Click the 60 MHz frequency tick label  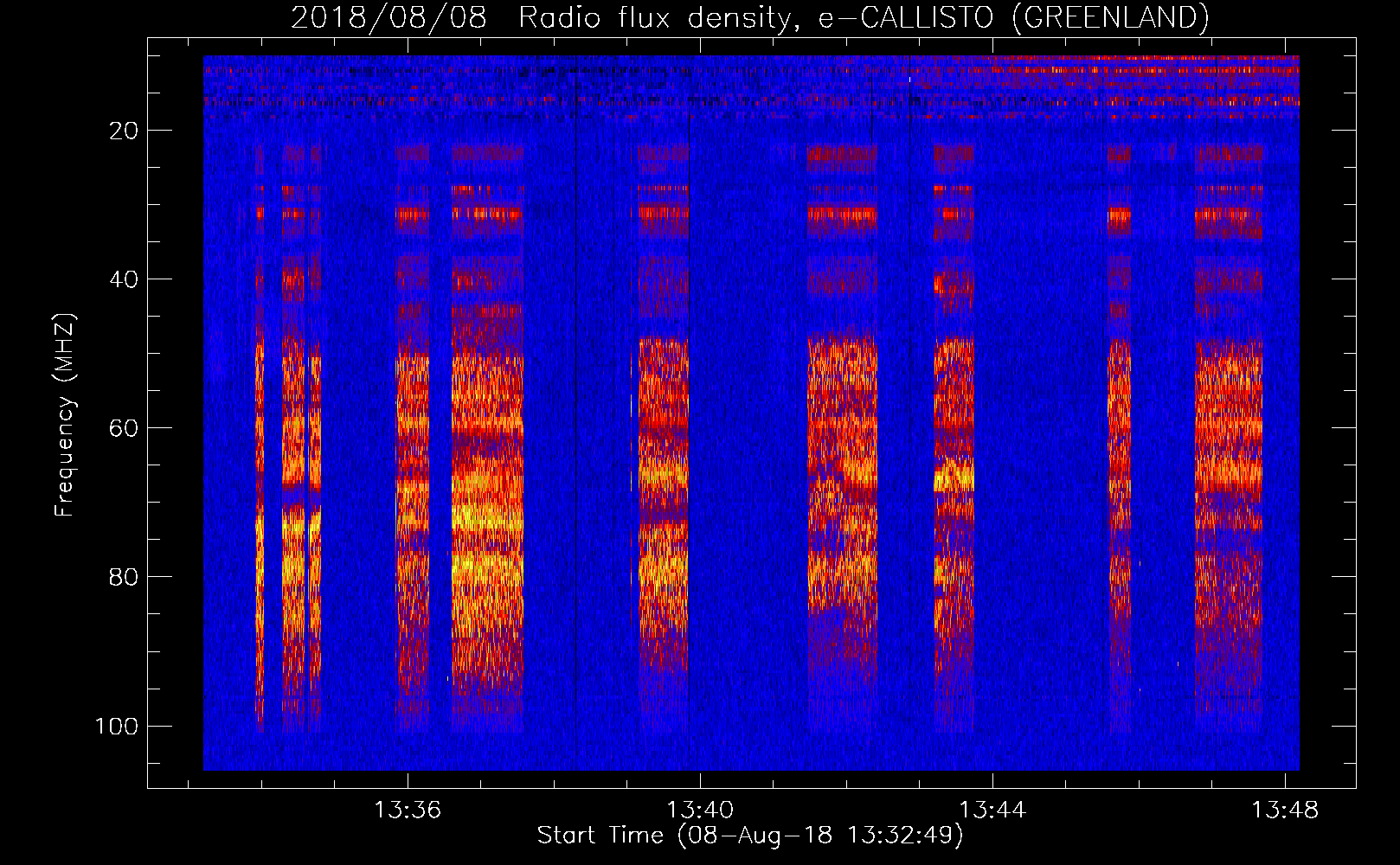click(124, 428)
